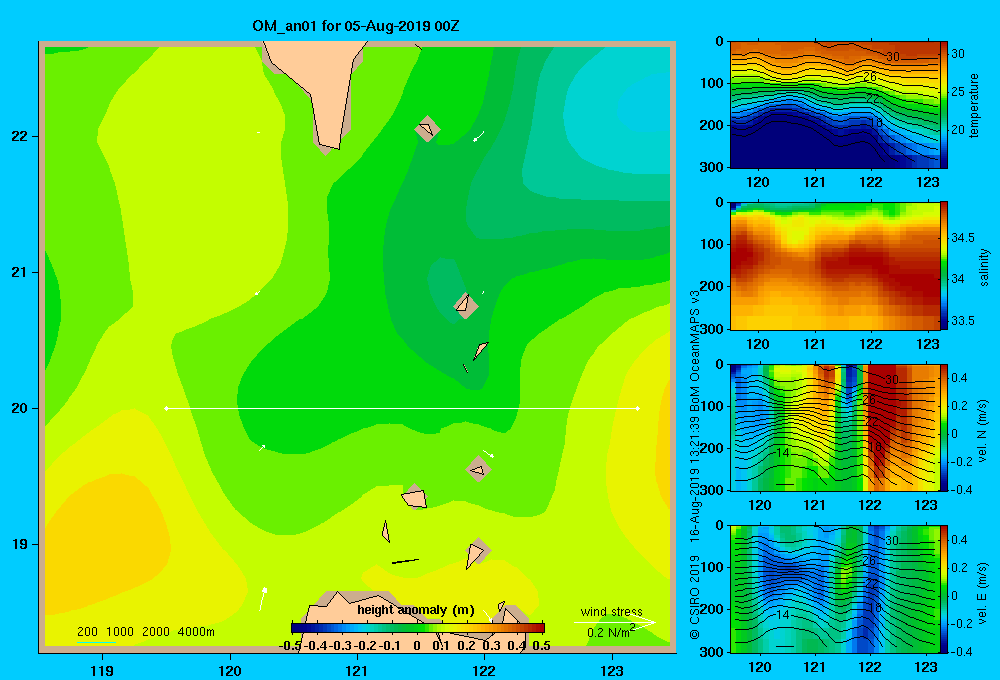
Task: Click the main map longitude label '123'
Action: click(x=612, y=670)
